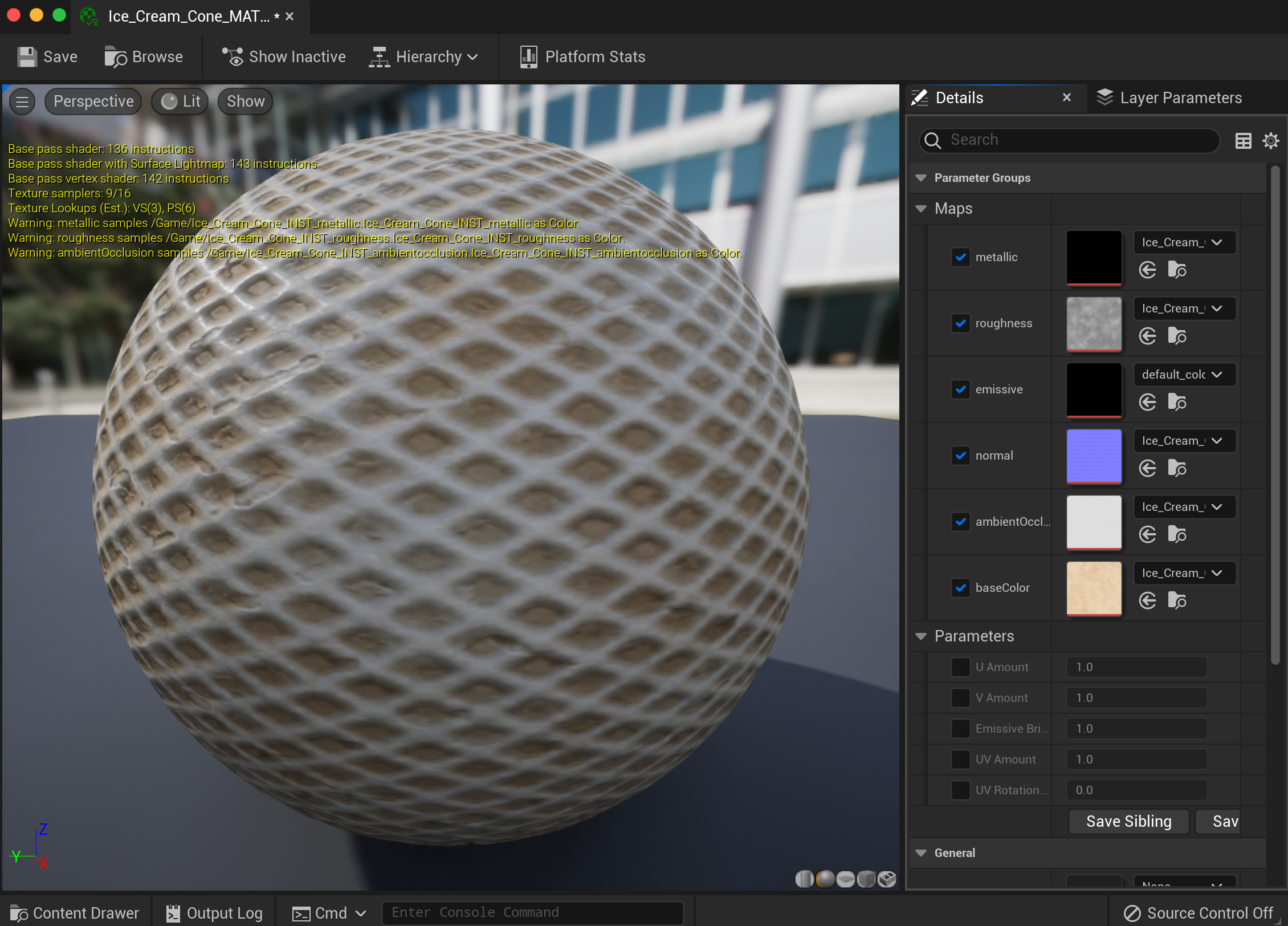The width and height of the screenshot is (1288, 926).
Task: Click the baseColor texture thumbnail swatch
Action: click(x=1093, y=588)
